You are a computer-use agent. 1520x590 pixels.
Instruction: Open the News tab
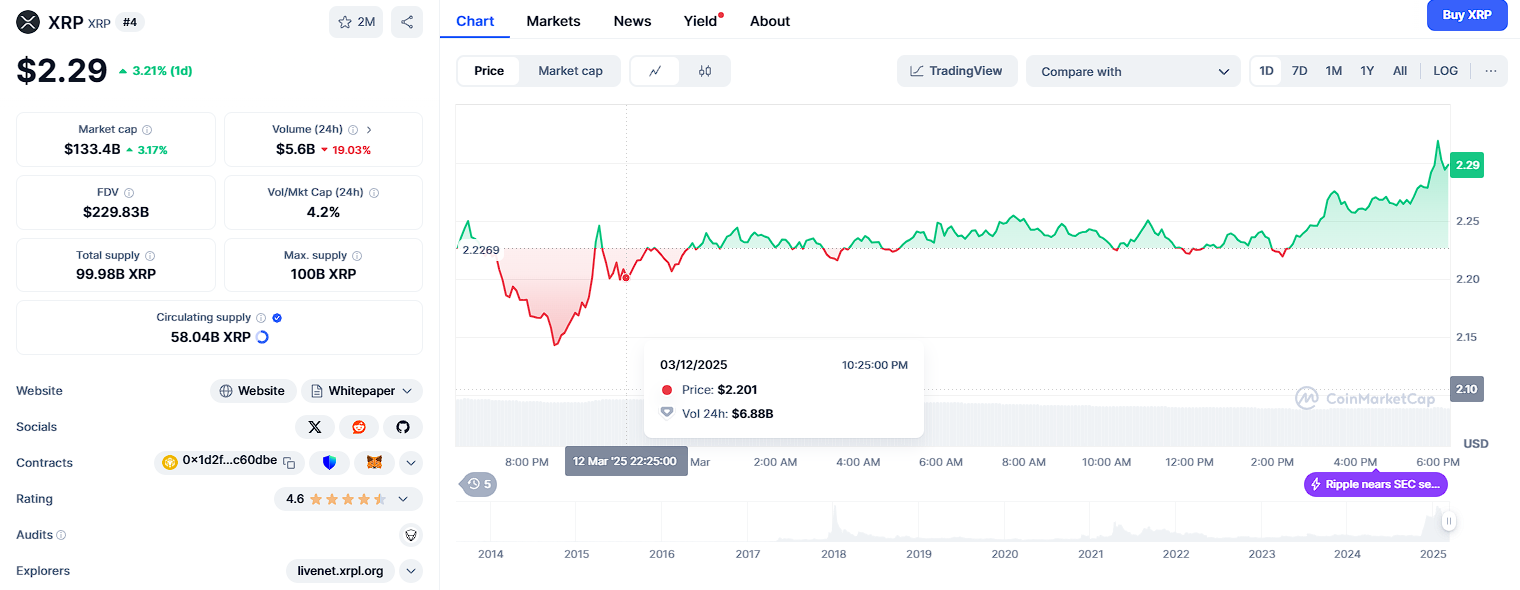coord(632,21)
